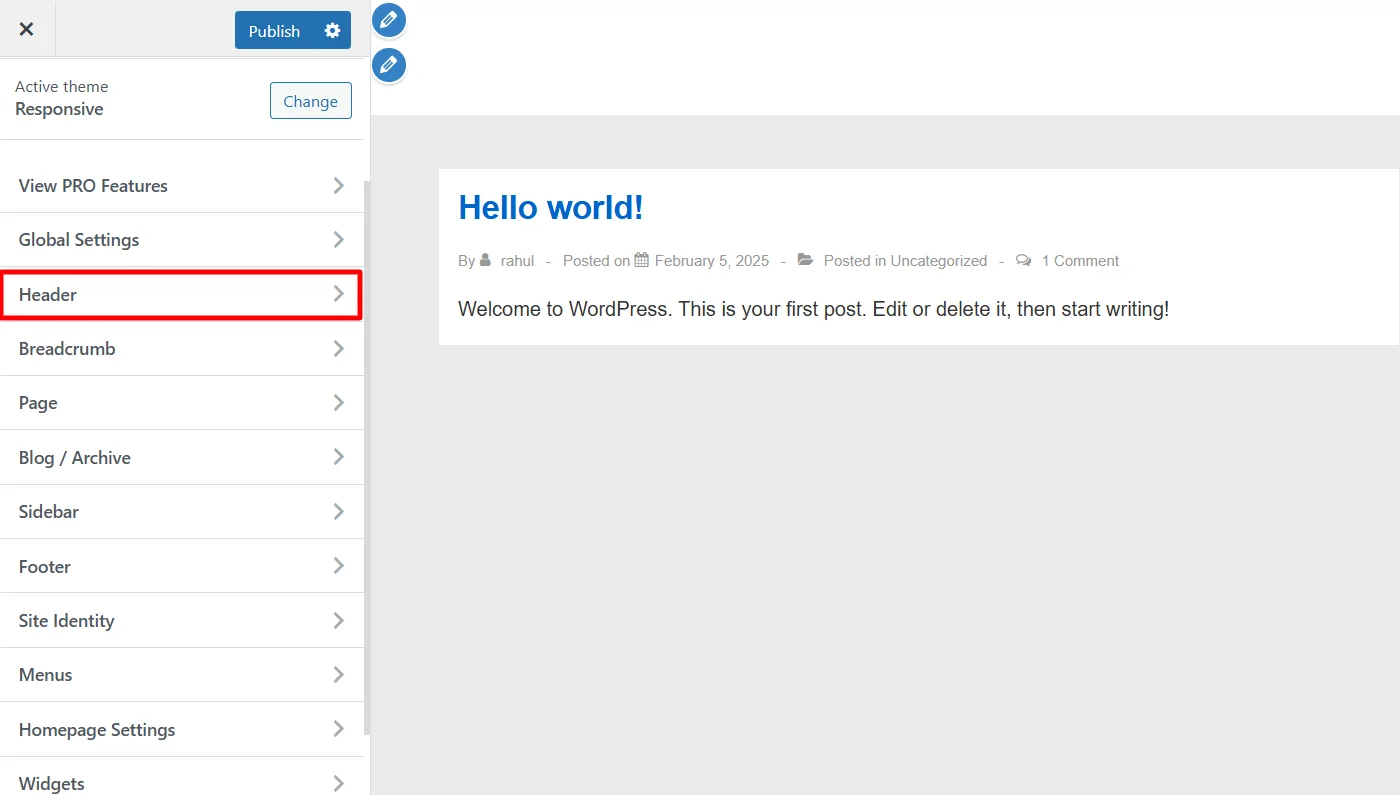1400x795 pixels.
Task: Open the Hello world! post title
Action: tap(551, 208)
